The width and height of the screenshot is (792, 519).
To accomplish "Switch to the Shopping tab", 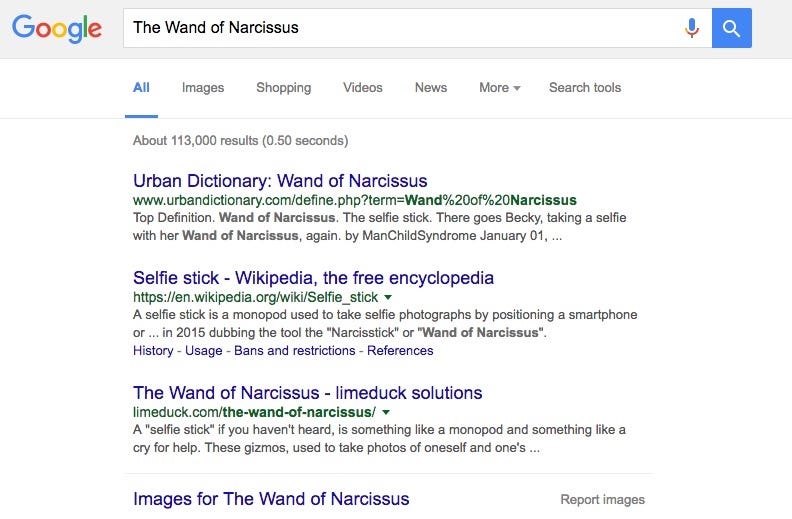I will pos(283,87).
